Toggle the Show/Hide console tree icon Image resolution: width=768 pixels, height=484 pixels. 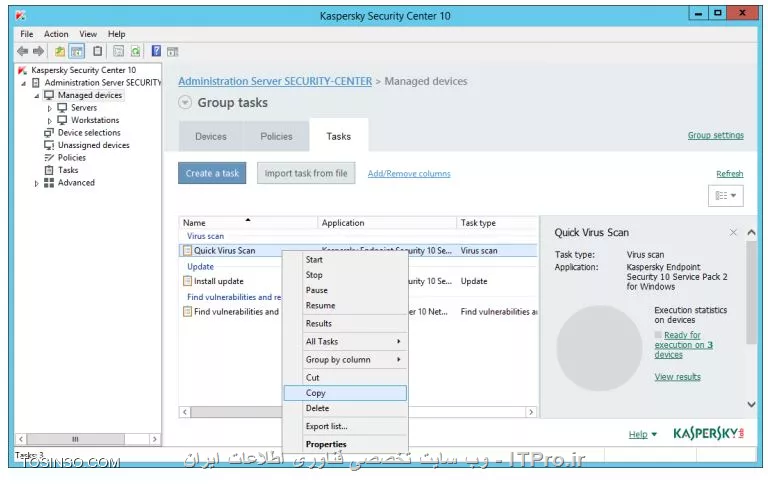tap(77, 51)
